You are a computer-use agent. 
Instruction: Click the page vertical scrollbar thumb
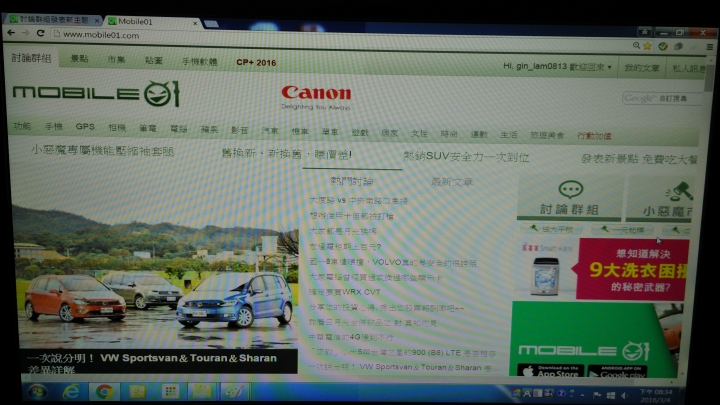(710, 78)
